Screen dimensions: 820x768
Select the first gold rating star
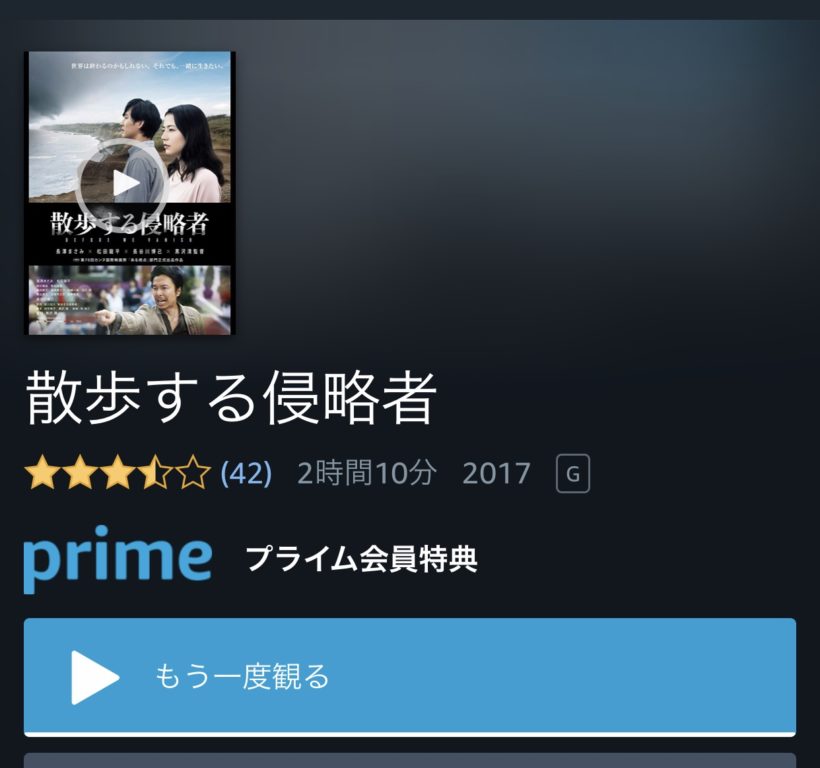pos(42,473)
